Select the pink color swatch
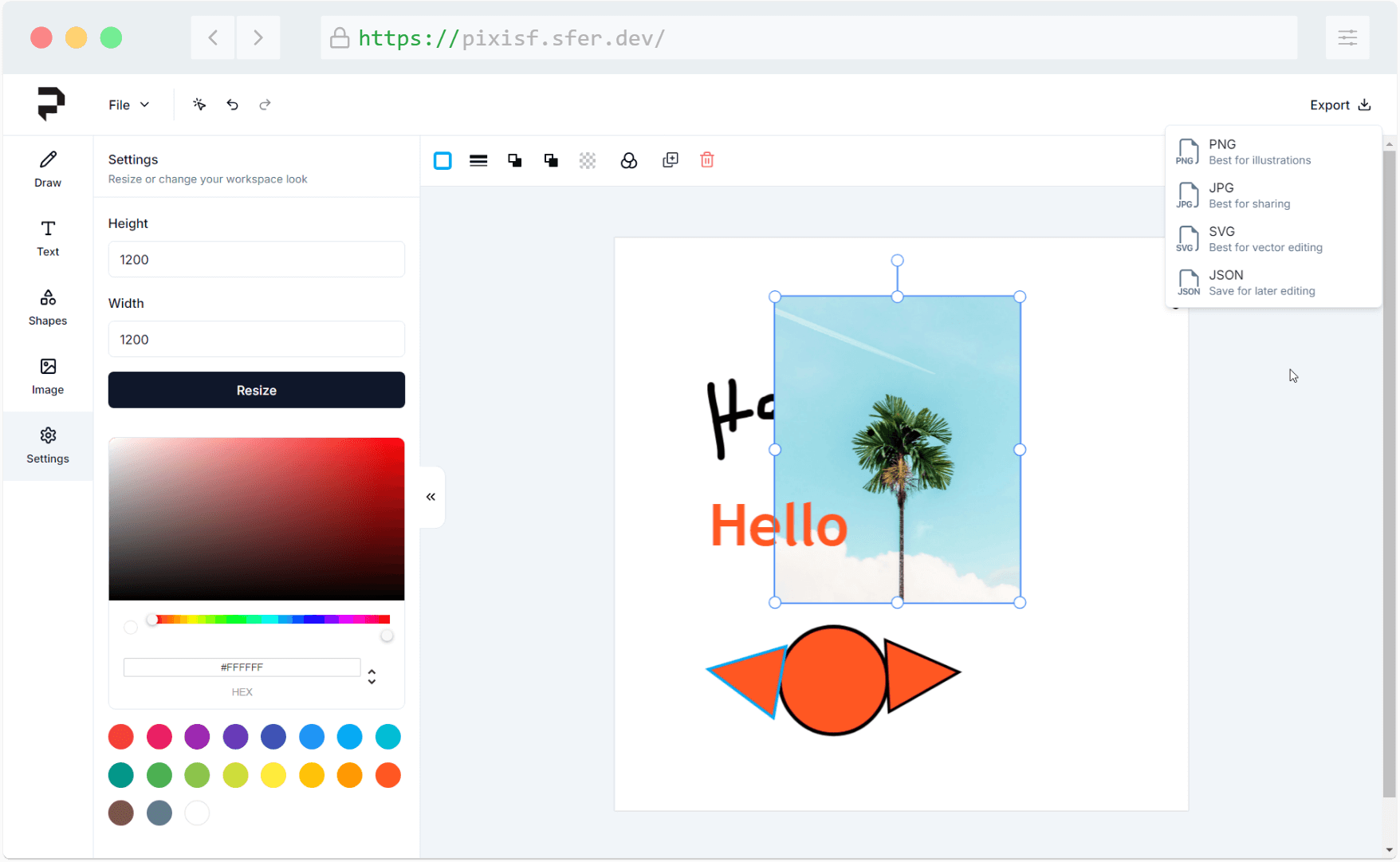The height and width of the screenshot is (862, 1400). pos(159,737)
